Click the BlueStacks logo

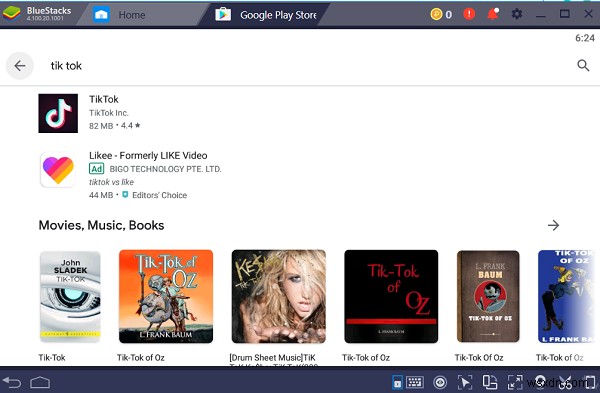coord(11,14)
